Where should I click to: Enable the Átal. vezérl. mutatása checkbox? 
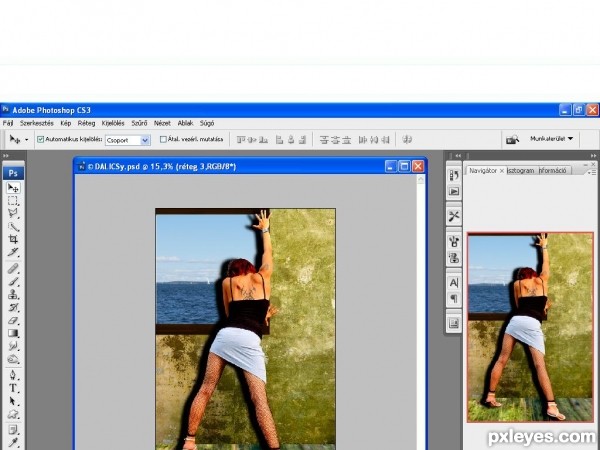(163, 139)
